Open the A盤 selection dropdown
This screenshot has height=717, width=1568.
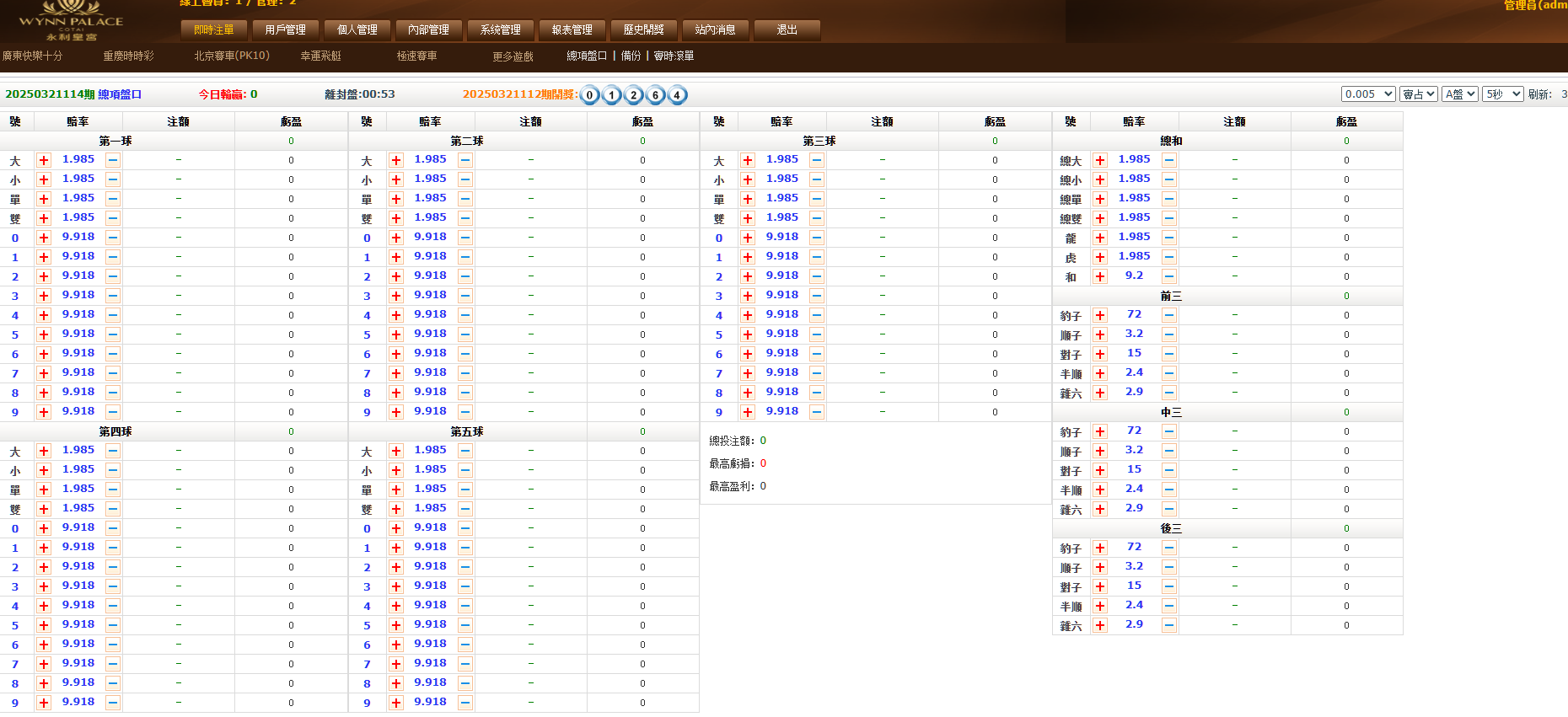(1459, 94)
